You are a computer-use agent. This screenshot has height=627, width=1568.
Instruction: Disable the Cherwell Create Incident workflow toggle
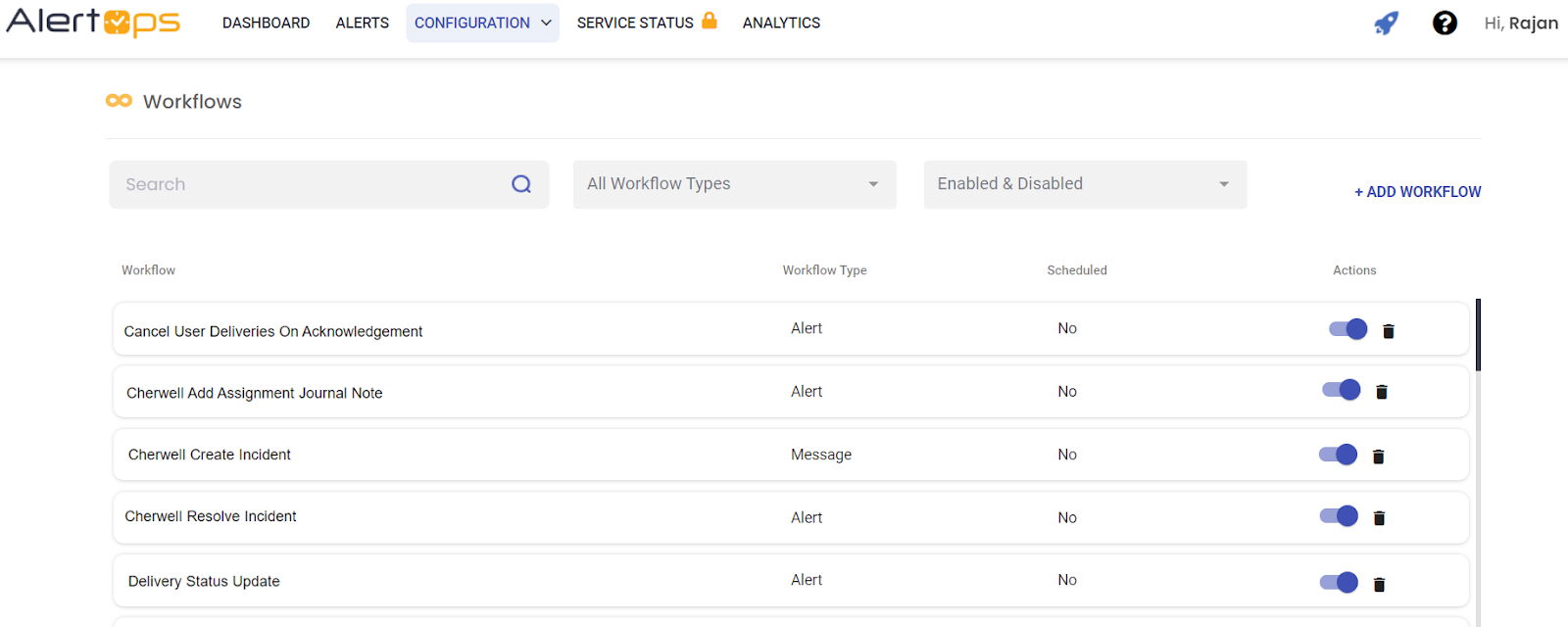point(1338,455)
